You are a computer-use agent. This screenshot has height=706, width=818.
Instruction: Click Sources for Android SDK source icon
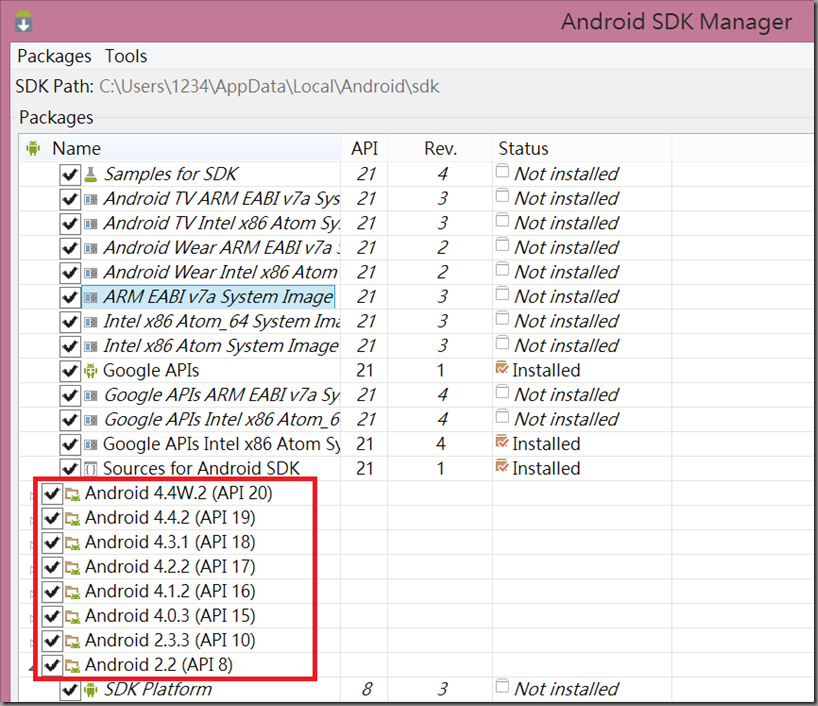click(x=91, y=469)
